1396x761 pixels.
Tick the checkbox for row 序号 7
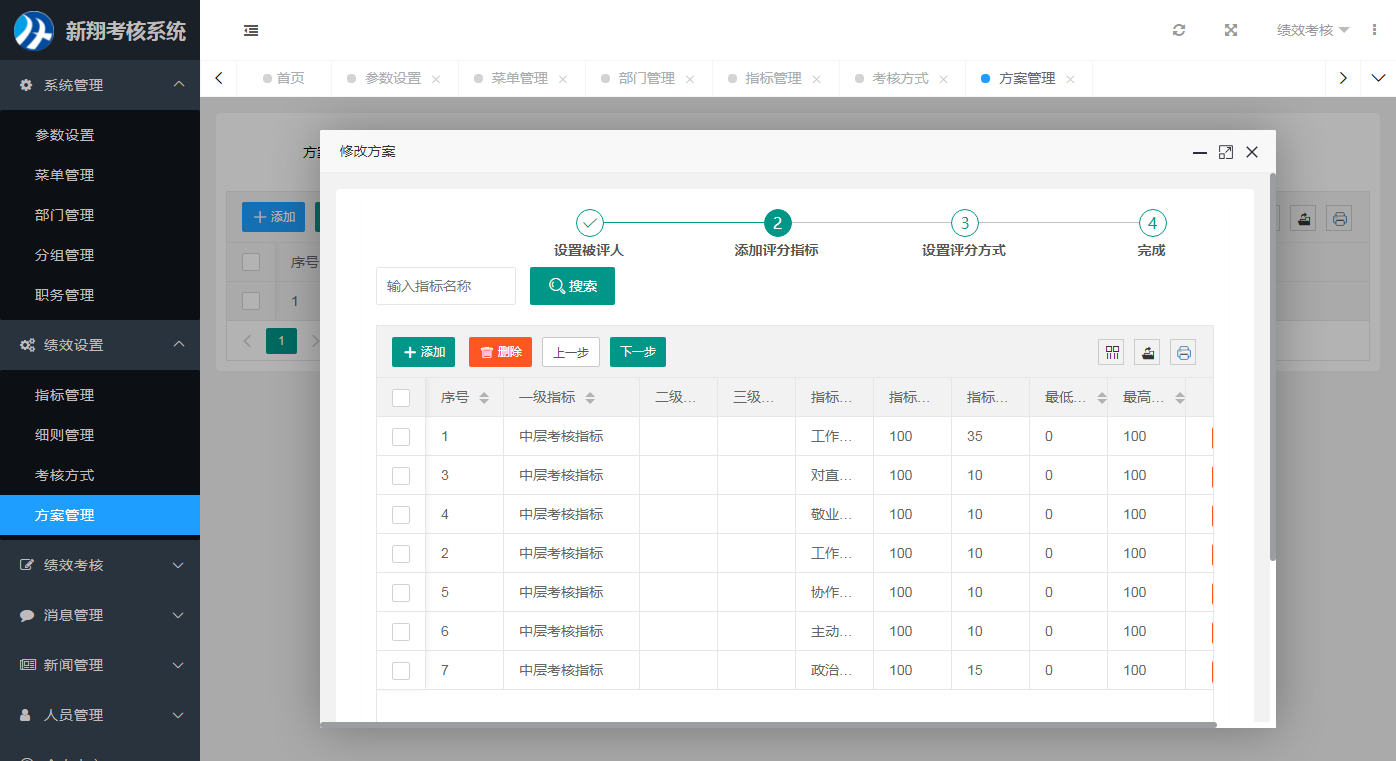click(x=401, y=671)
